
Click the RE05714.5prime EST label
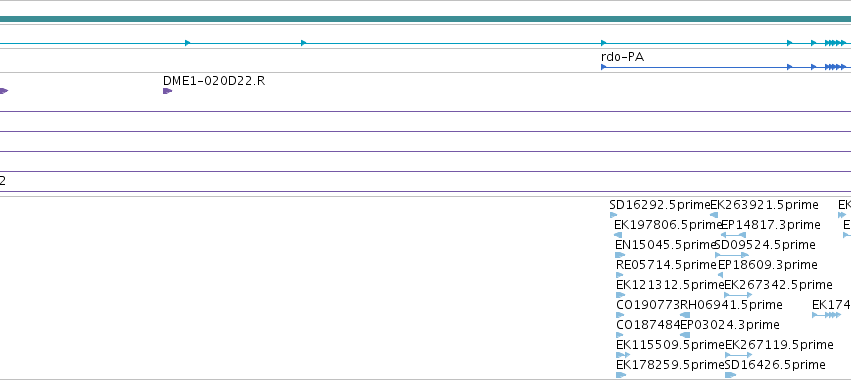coord(666,265)
